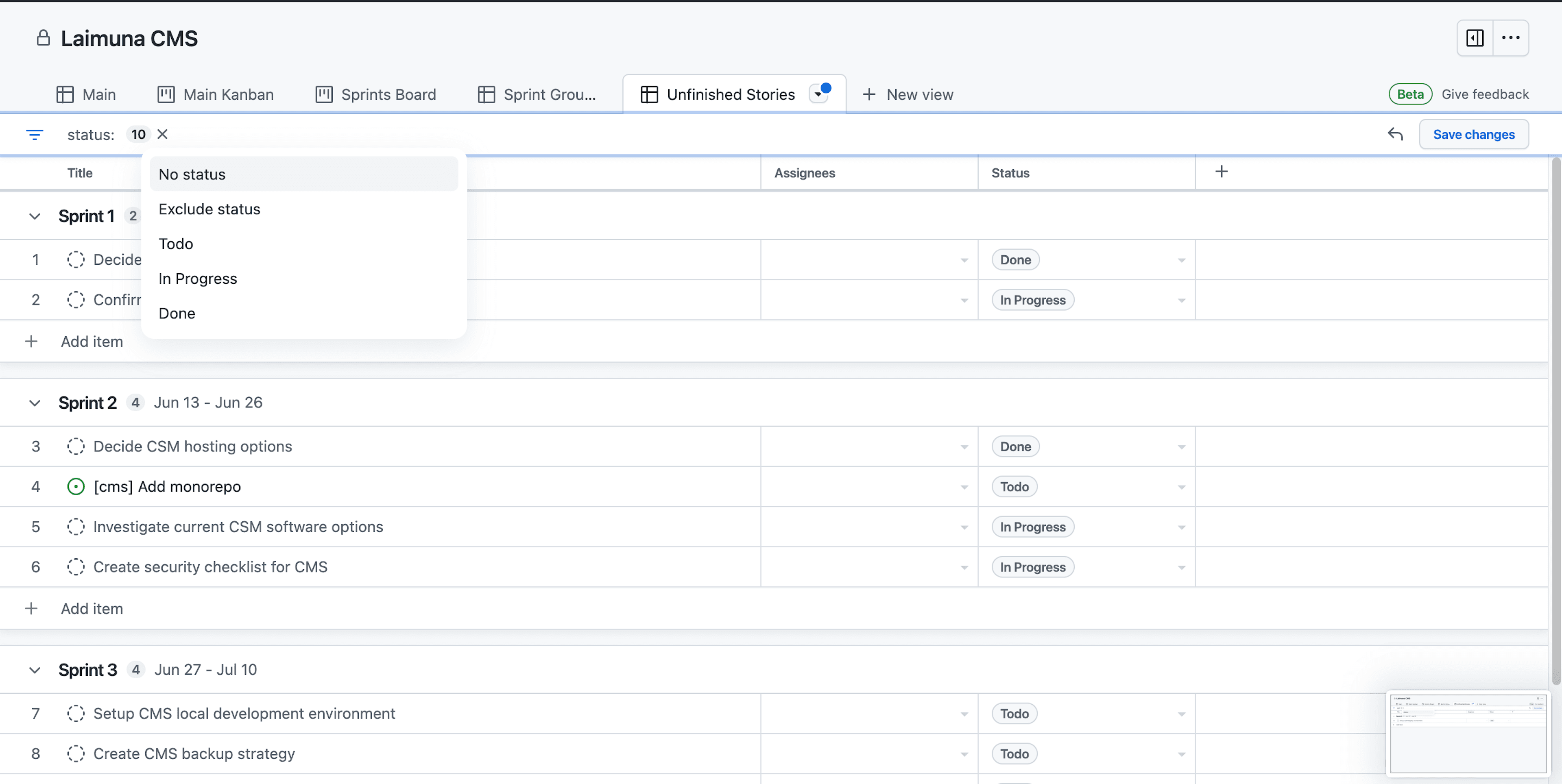The image size is (1562, 784).
Task: Clear the status filter with X
Action: pos(163,134)
